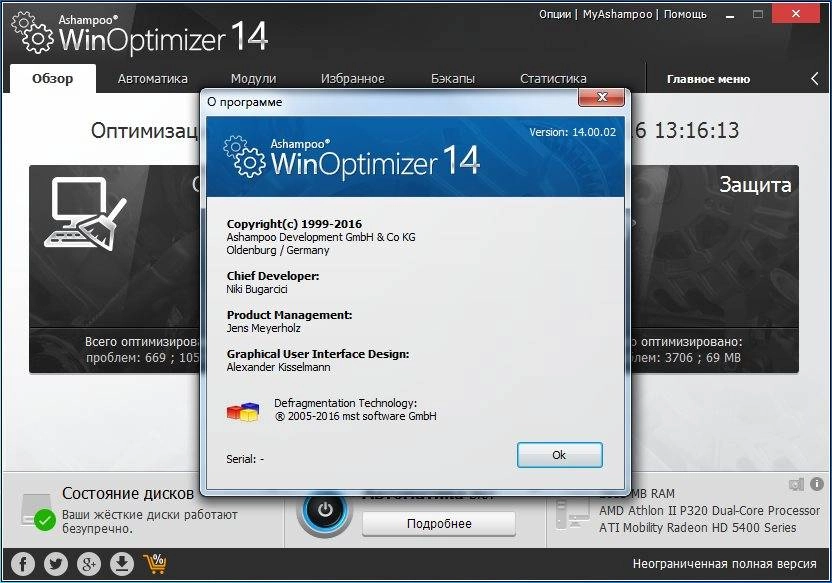This screenshot has height=583, width=832.
Task: Click the disk status green check icon
Action: [x=45, y=519]
